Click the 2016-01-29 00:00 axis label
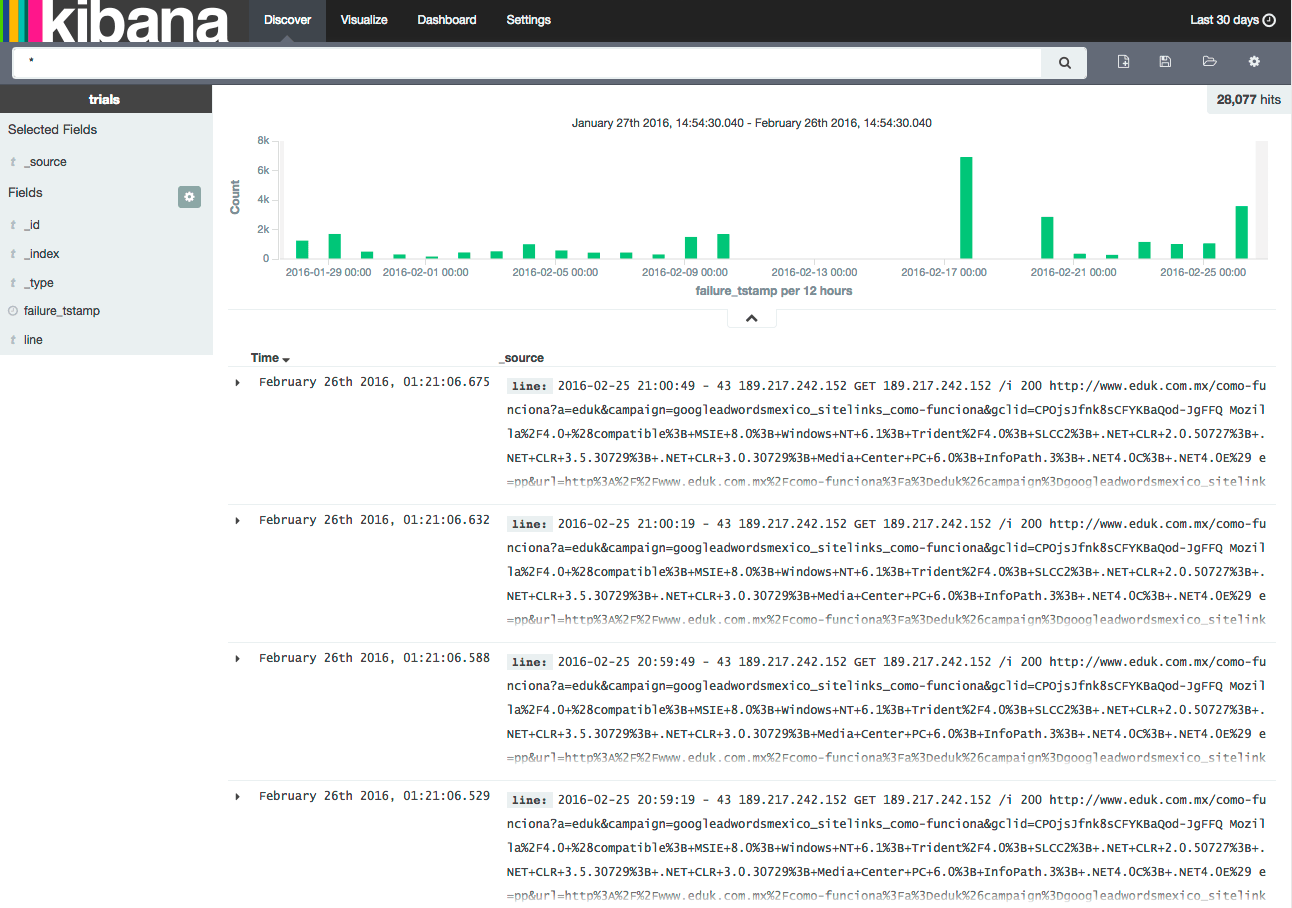This screenshot has height=908, width=1292. tap(328, 272)
